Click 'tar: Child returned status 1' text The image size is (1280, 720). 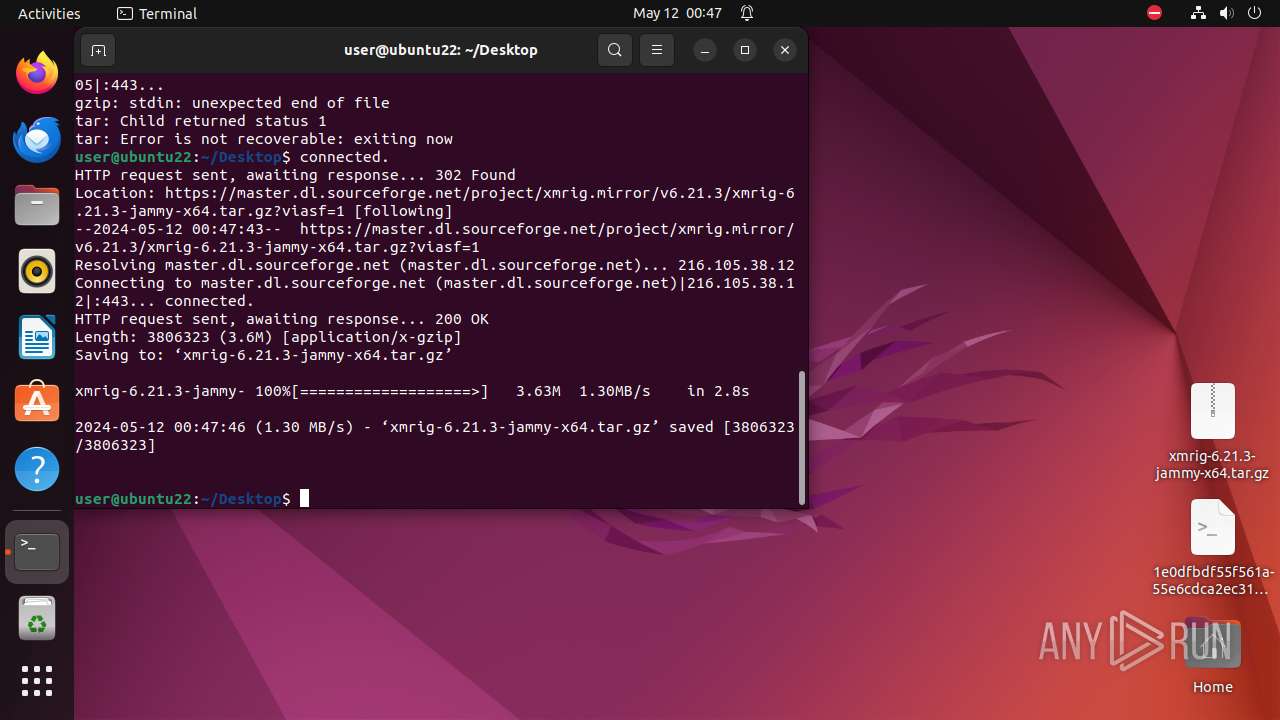201,121
